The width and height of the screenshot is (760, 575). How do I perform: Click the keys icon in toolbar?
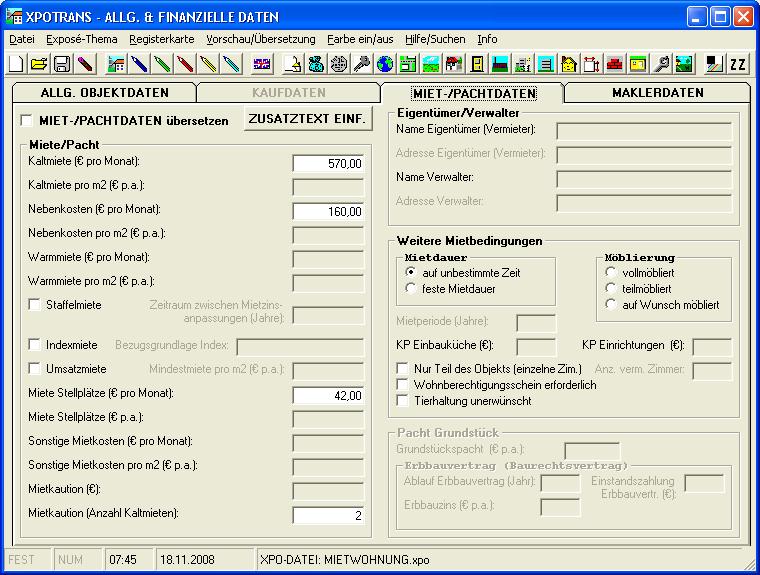[x=361, y=64]
